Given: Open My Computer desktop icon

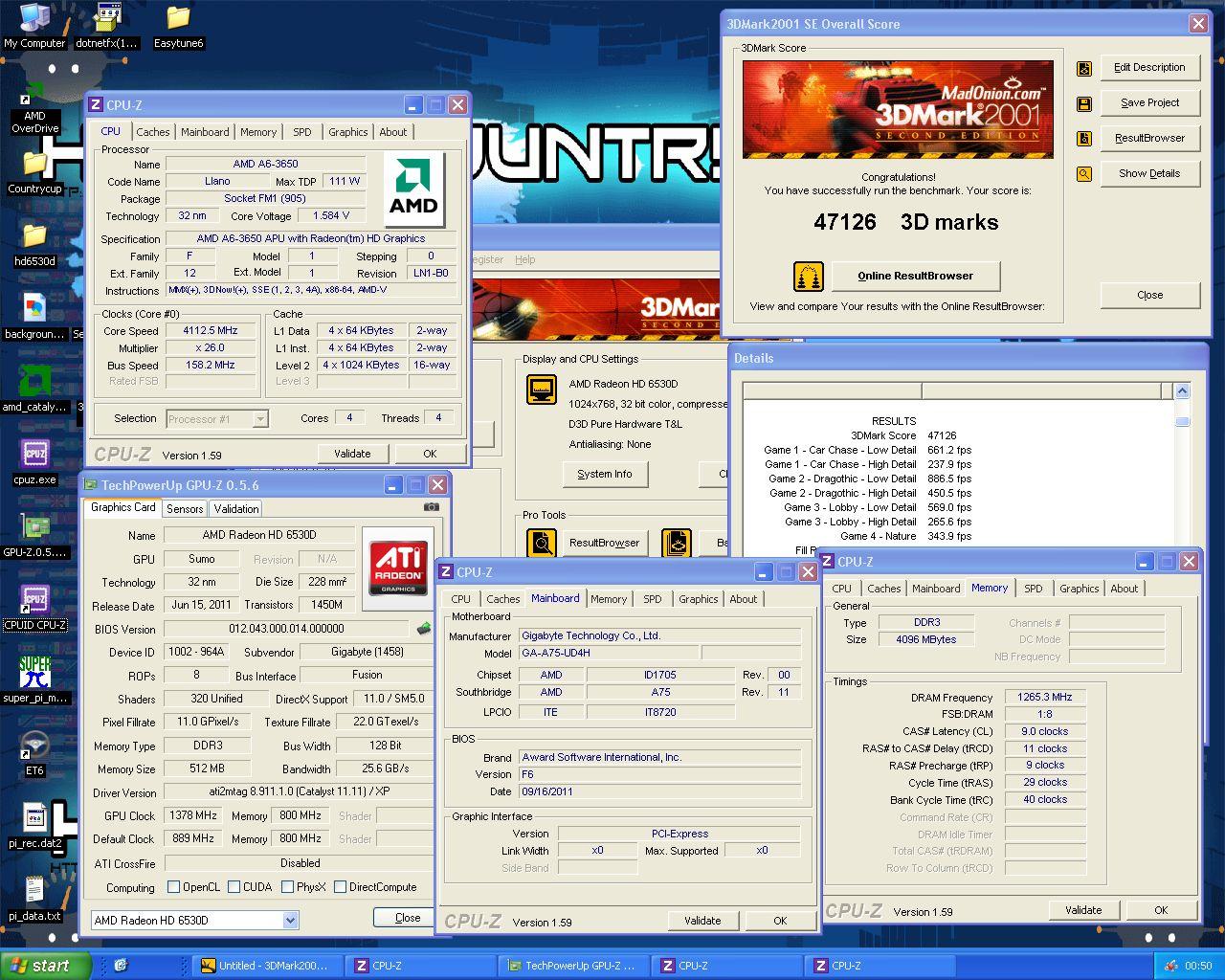Looking at the screenshot, I should 34,26.
